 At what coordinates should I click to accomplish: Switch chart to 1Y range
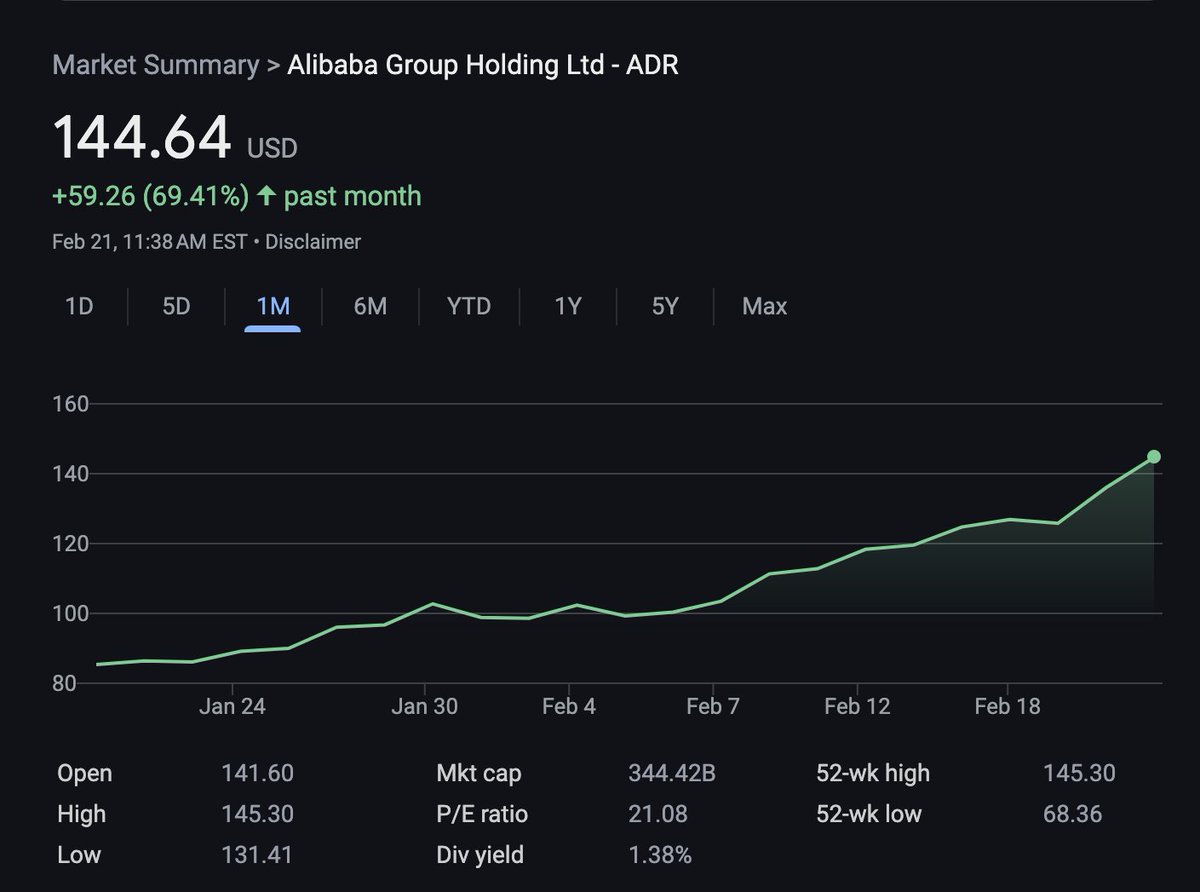click(x=568, y=306)
